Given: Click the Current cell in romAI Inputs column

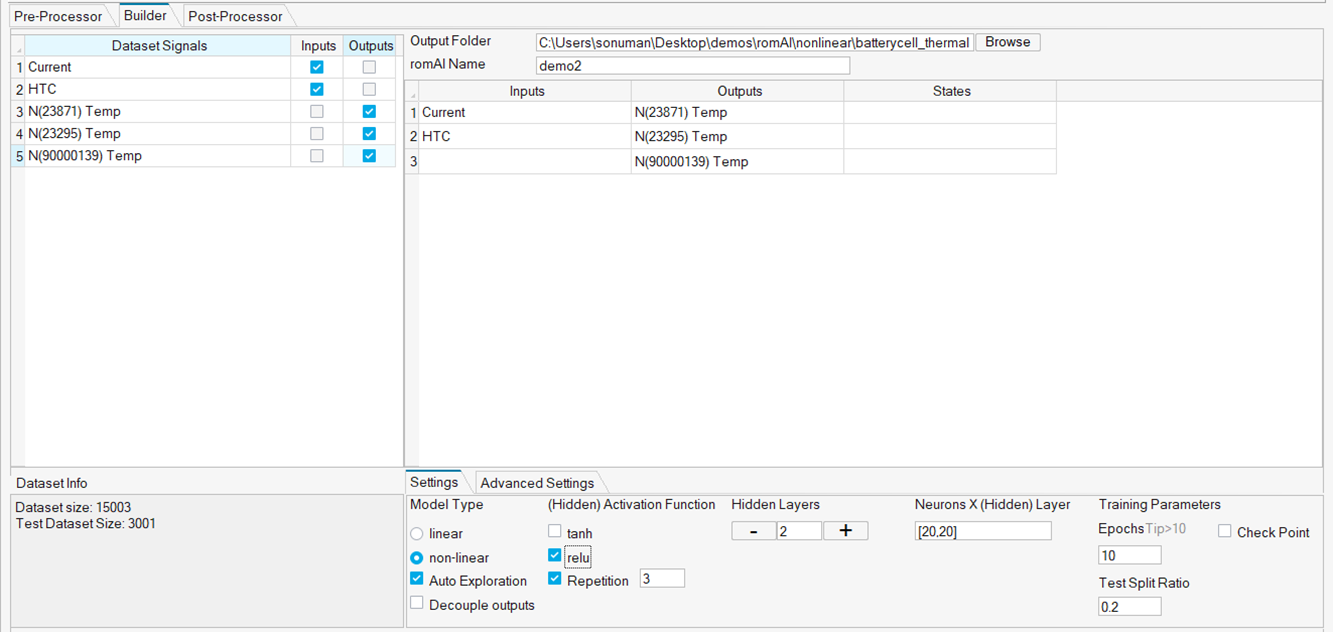Looking at the screenshot, I should 525,112.
